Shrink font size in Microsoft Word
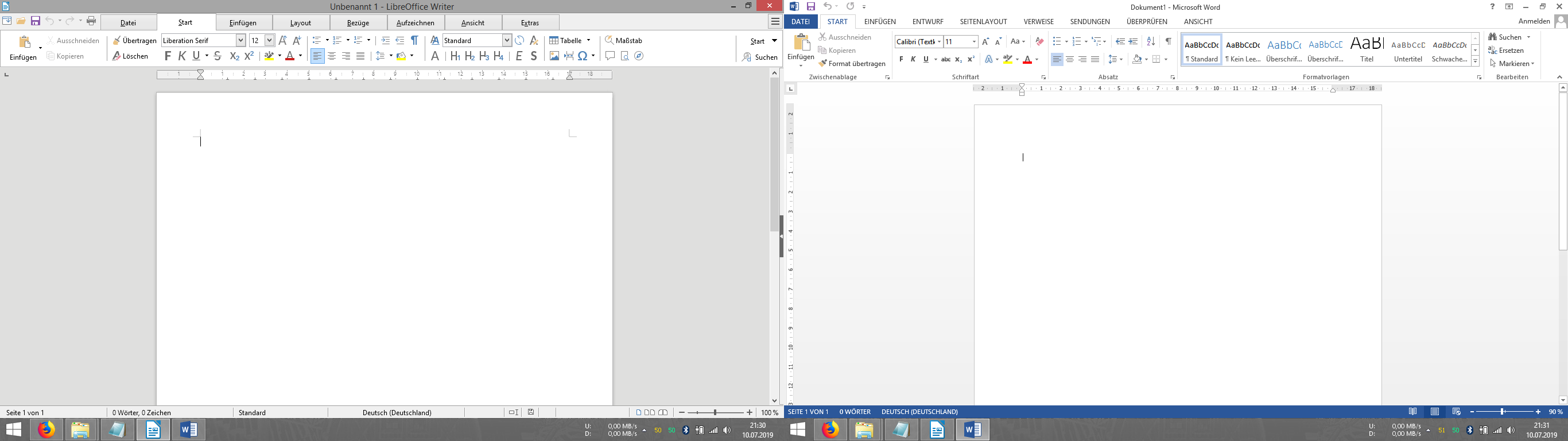The width and height of the screenshot is (1568, 441). pyautogui.click(x=998, y=41)
